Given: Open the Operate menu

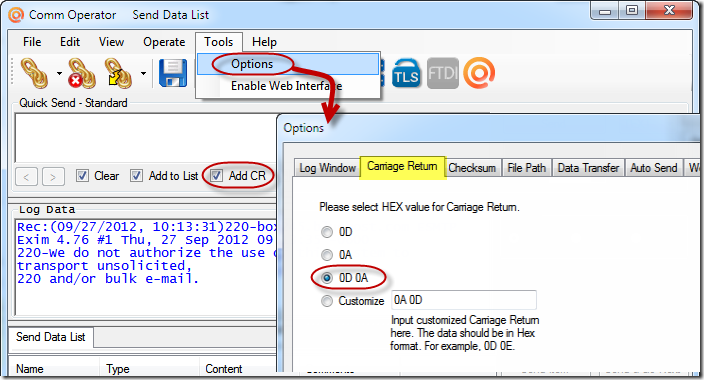Looking at the screenshot, I should pyautogui.click(x=164, y=42).
